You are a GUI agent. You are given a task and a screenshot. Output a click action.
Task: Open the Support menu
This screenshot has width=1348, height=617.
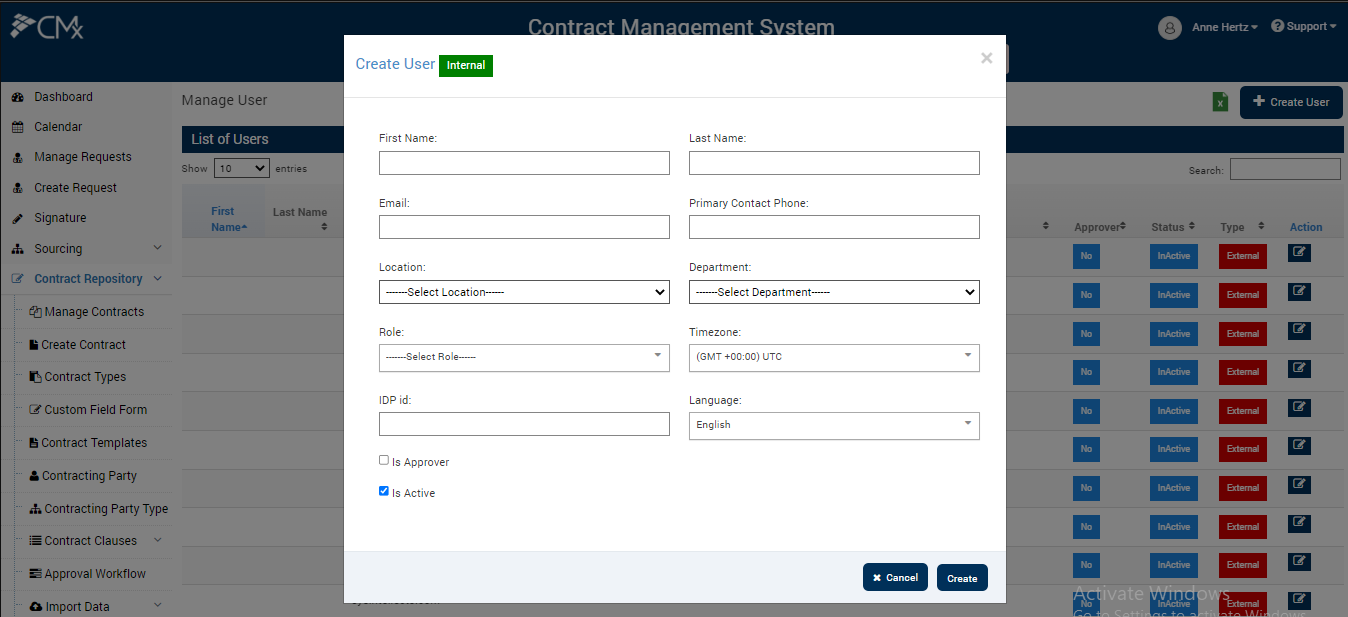point(1303,26)
